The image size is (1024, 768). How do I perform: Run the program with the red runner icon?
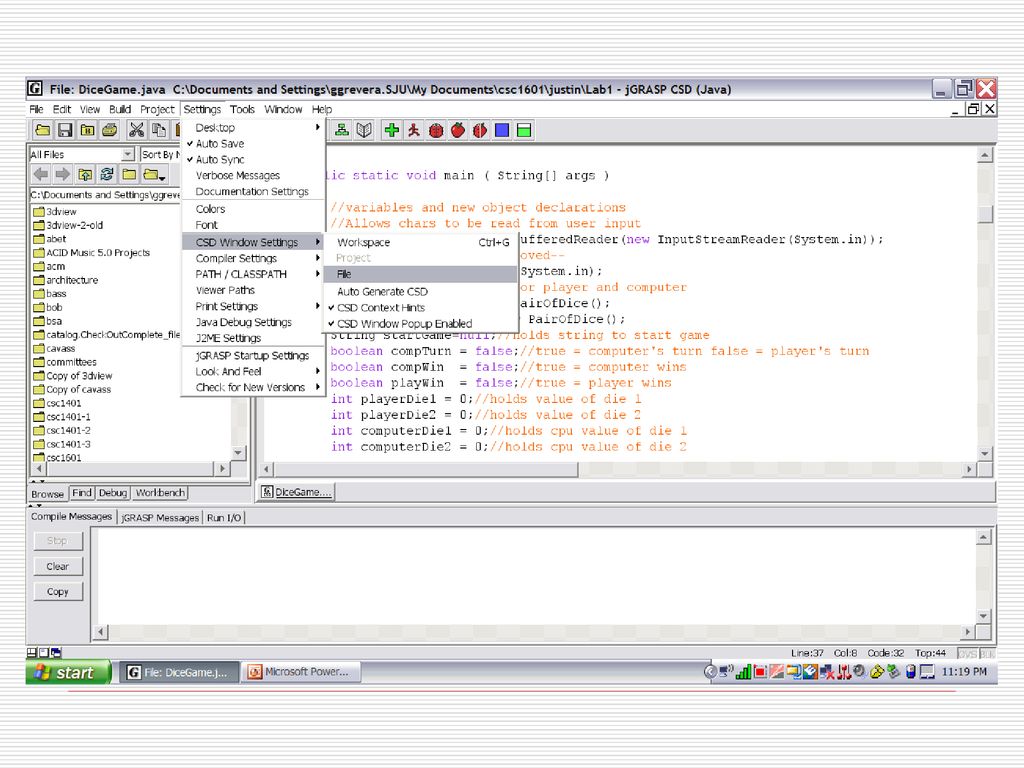coord(414,130)
